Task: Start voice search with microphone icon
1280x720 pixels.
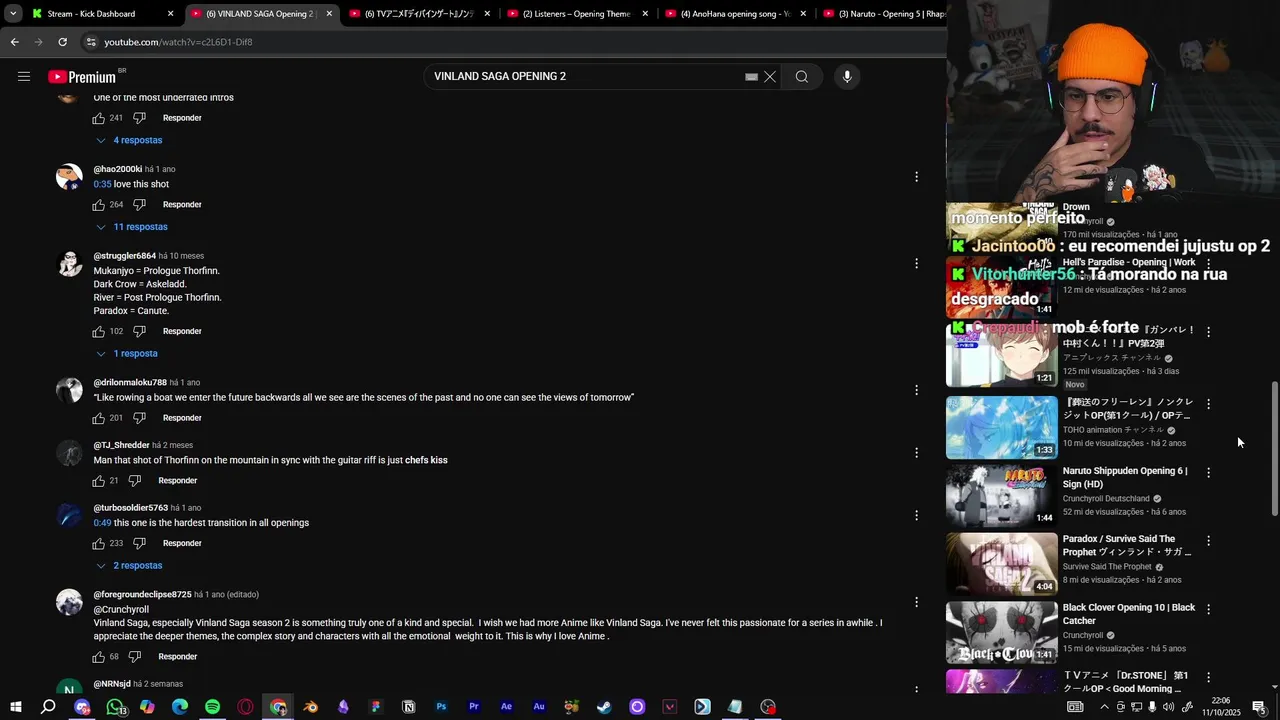Action: pyautogui.click(x=847, y=77)
